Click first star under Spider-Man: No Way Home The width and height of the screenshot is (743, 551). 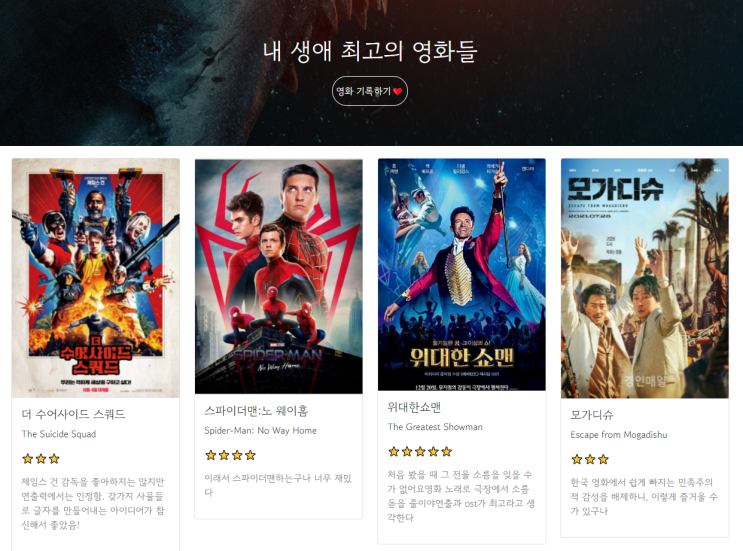pos(211,455)
